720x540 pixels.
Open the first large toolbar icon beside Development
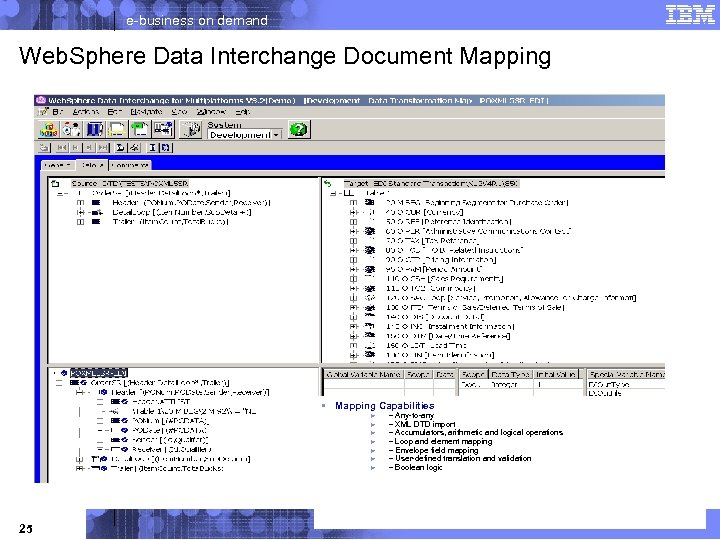[x=48, y=129]
